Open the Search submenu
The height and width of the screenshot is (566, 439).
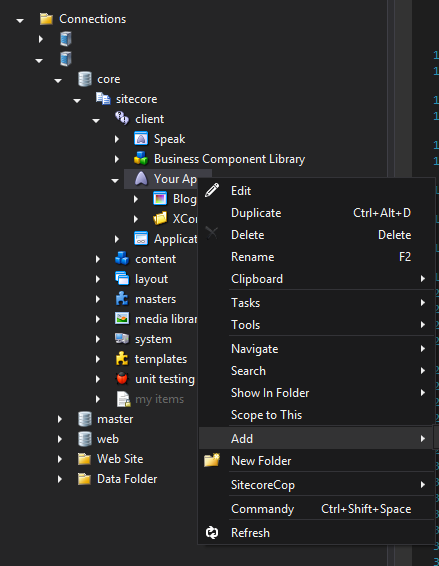point(316,371)
